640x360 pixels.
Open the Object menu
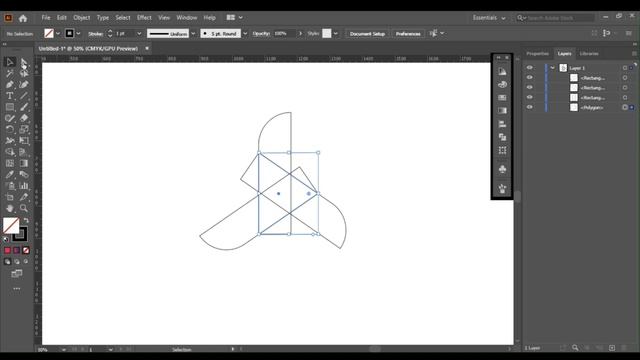82,18
